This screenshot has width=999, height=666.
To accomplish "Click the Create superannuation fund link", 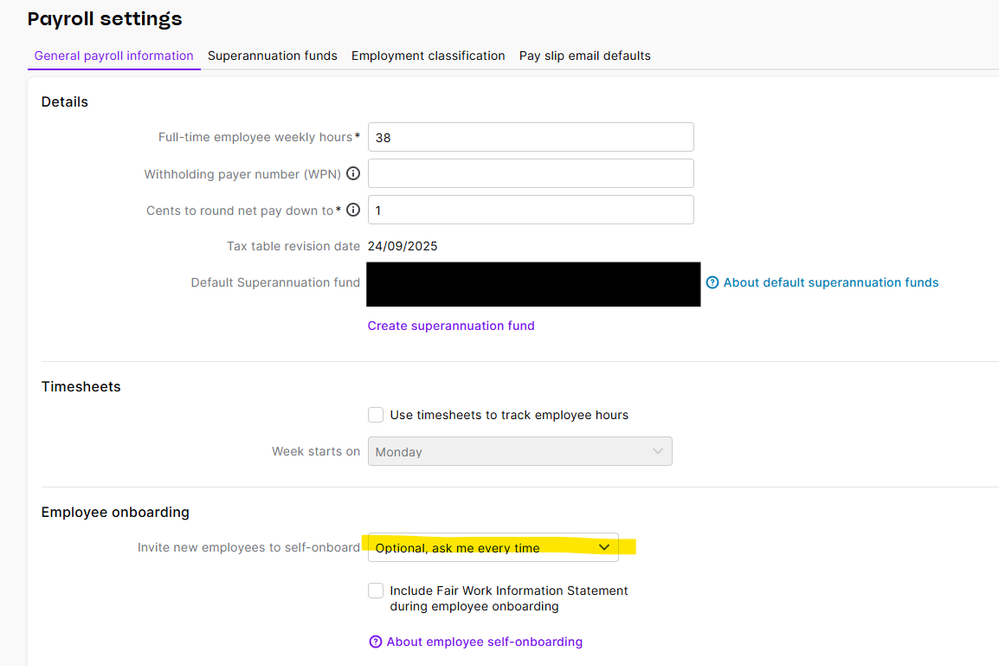I will pyautogui.click(x=451, y=326).
